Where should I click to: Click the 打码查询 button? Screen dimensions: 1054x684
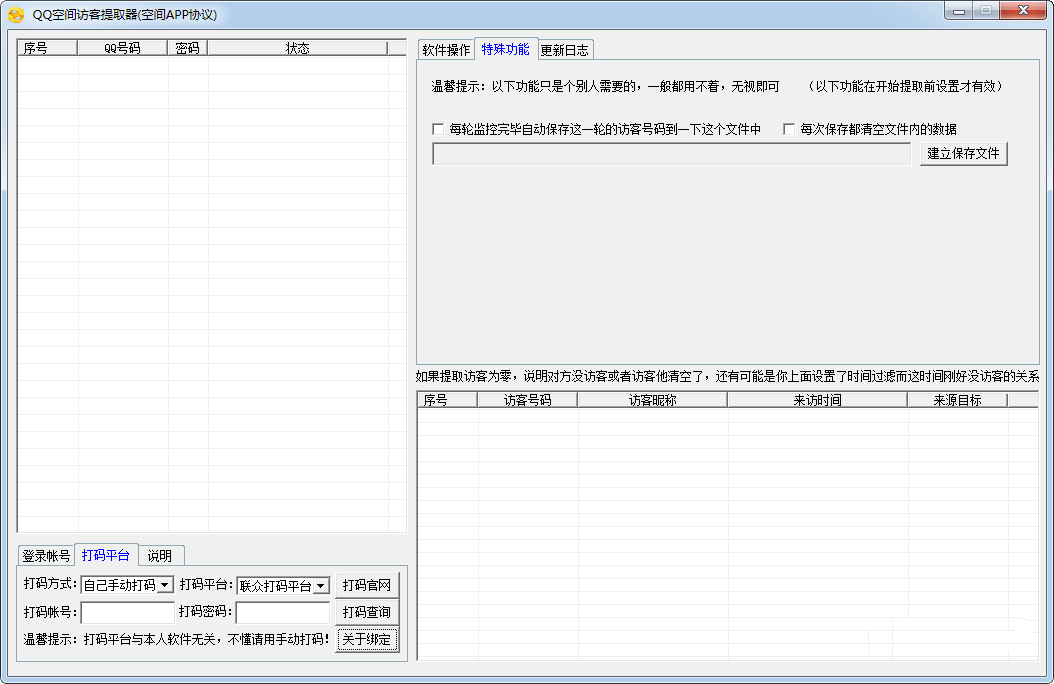click(366, 612)
